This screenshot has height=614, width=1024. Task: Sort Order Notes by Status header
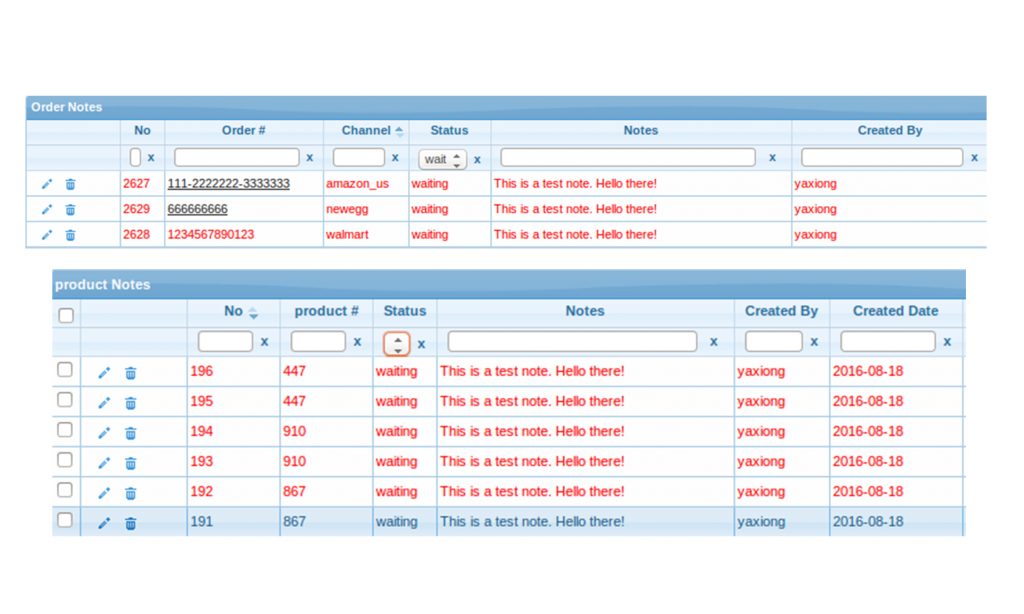449,131
